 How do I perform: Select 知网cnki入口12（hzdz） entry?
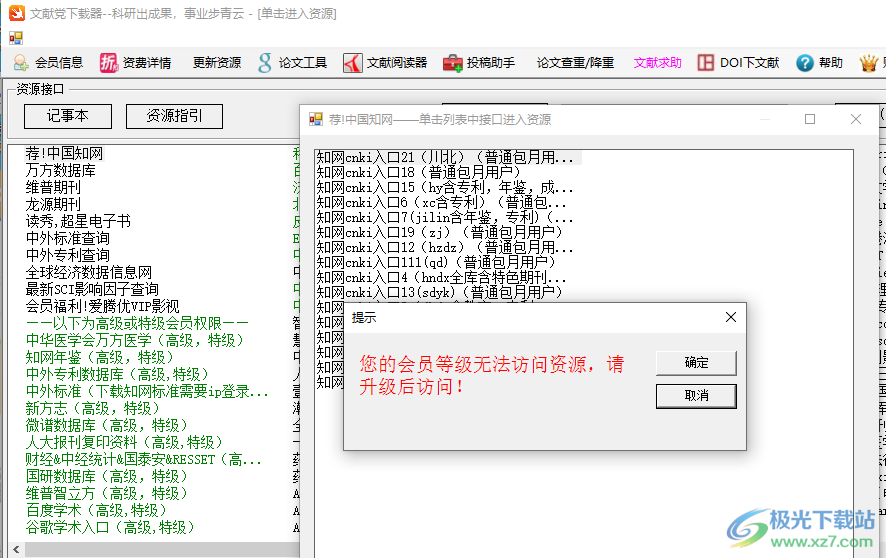pyautogui.click(x=445, y=247)
